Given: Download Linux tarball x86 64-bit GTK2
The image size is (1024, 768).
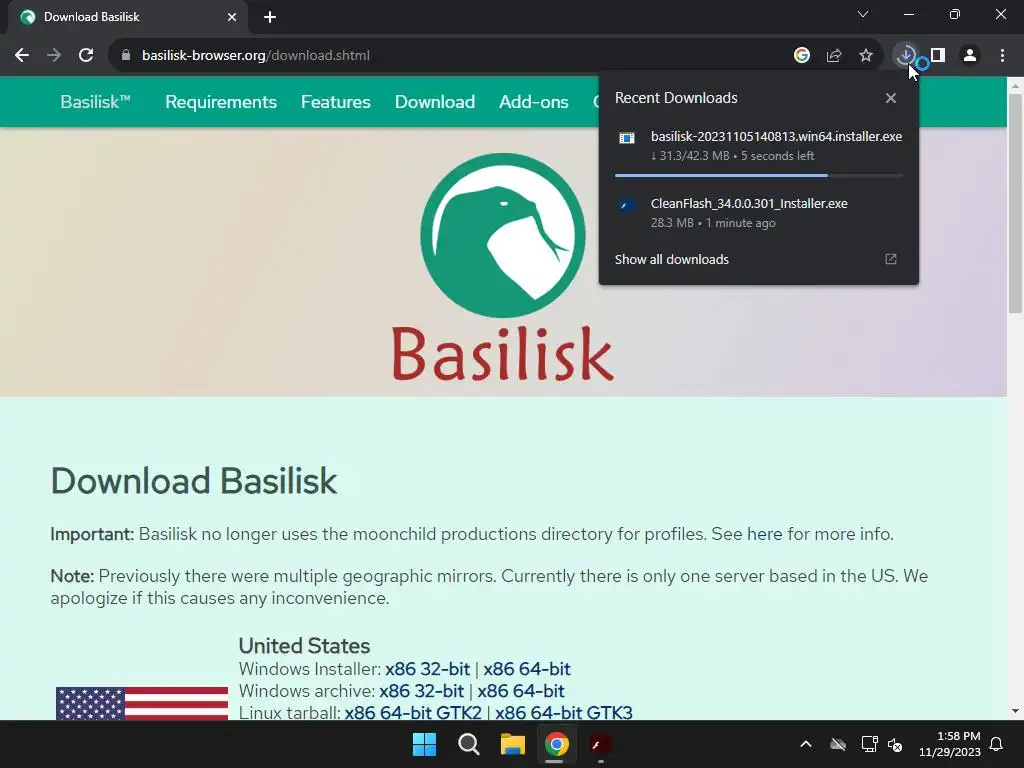Looking at the screenshot, I should click(x=413, y=712).
